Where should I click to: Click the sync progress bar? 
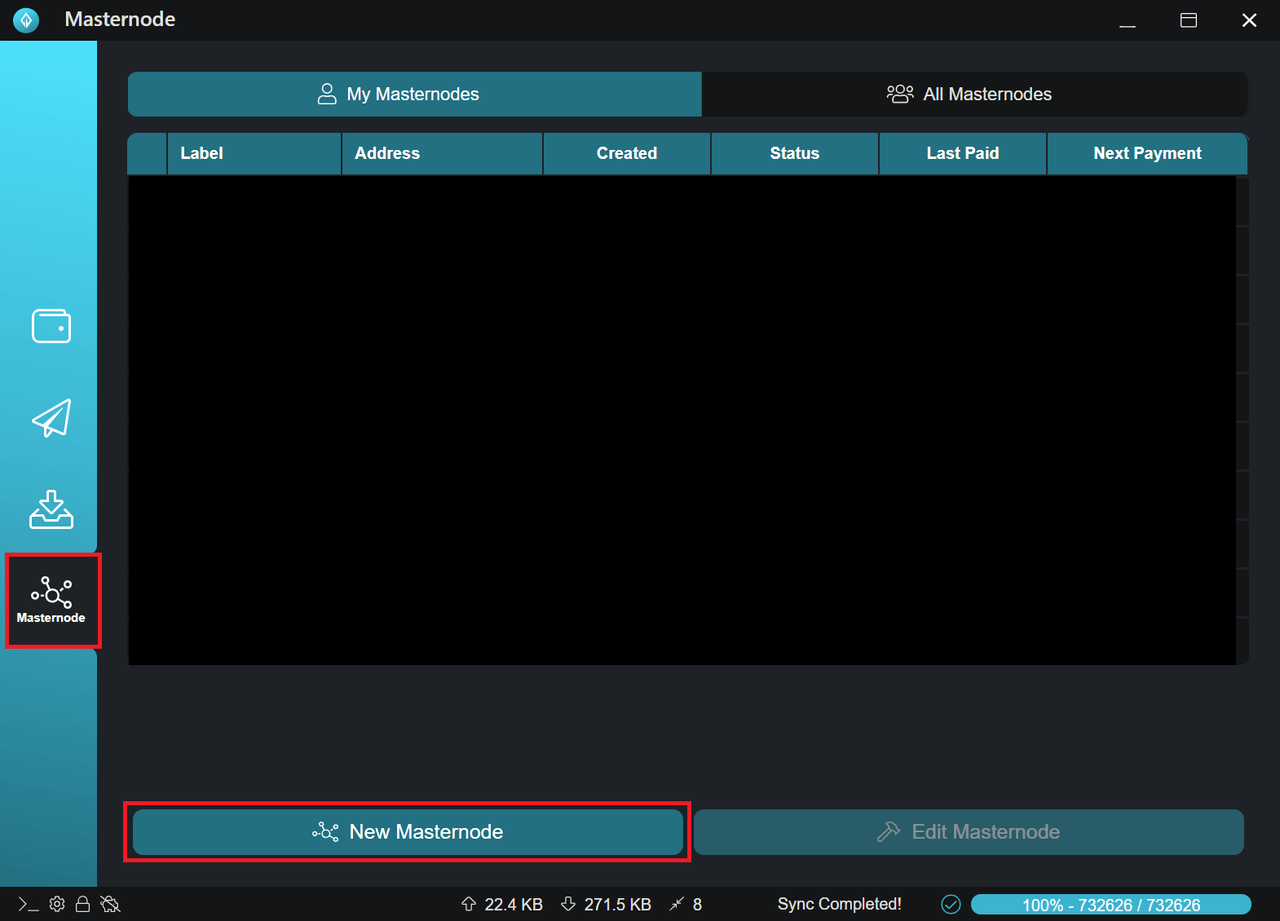1110,905
